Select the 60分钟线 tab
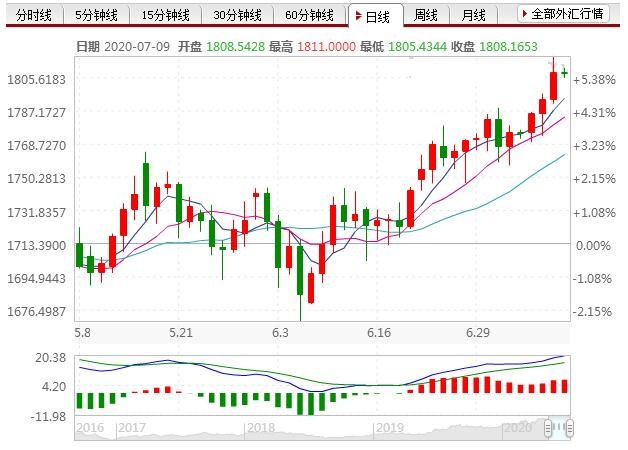 point(309,15)
